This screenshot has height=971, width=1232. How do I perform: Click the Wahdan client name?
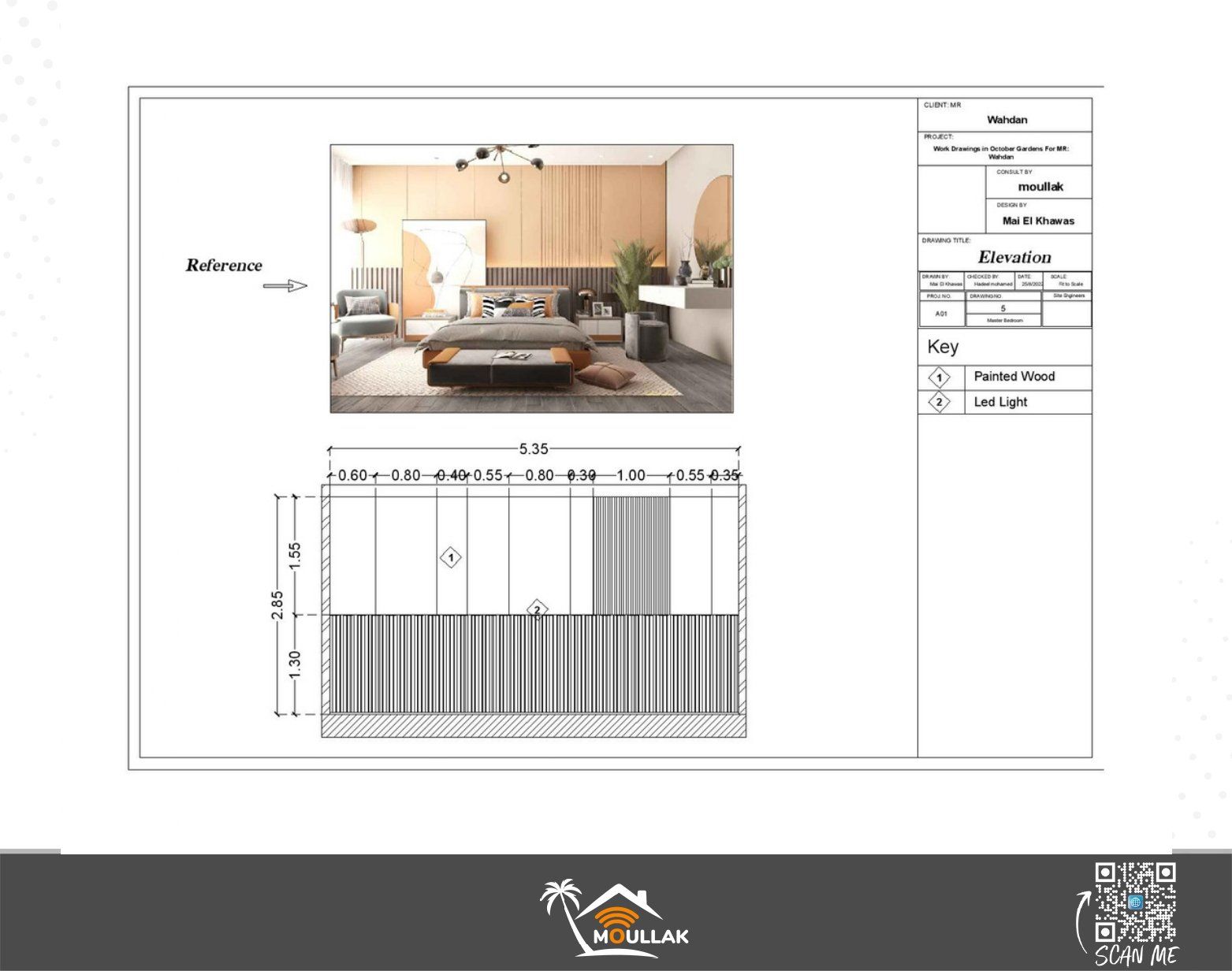[x=1007, y=120]
